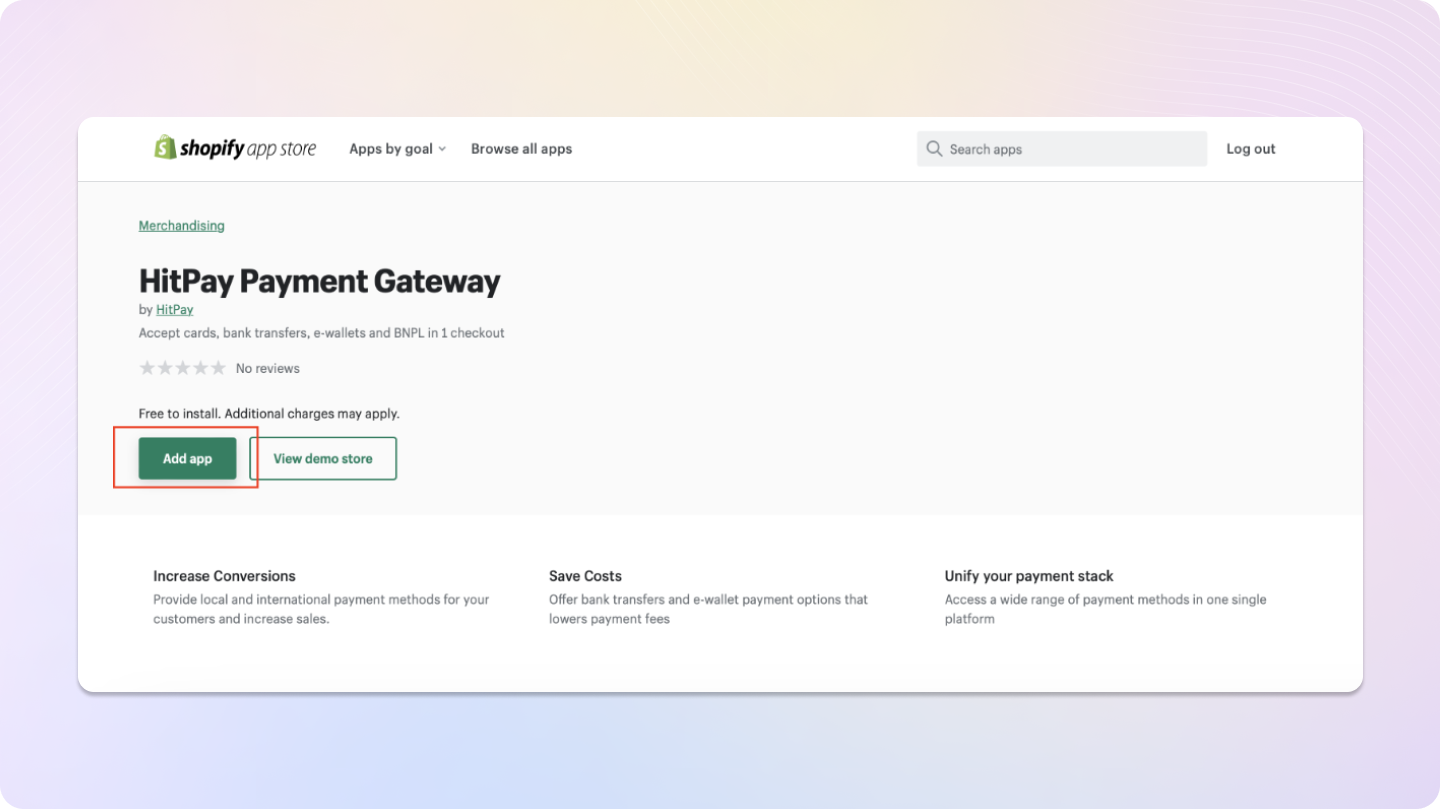Click the View demo store button
This screenshot has height=809, width=1440.
pos(323,459)
